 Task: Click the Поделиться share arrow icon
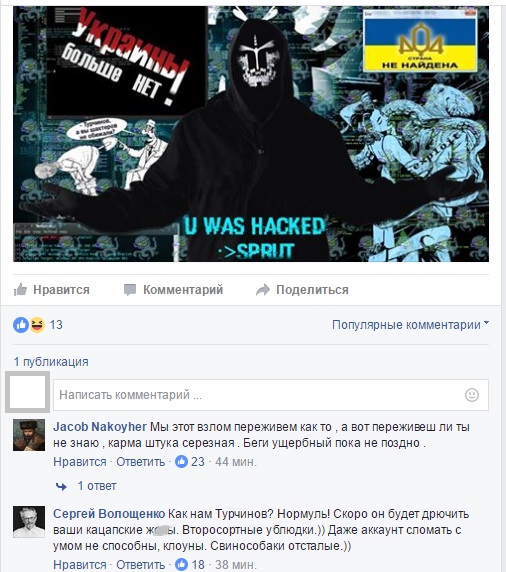click(263, 290)
